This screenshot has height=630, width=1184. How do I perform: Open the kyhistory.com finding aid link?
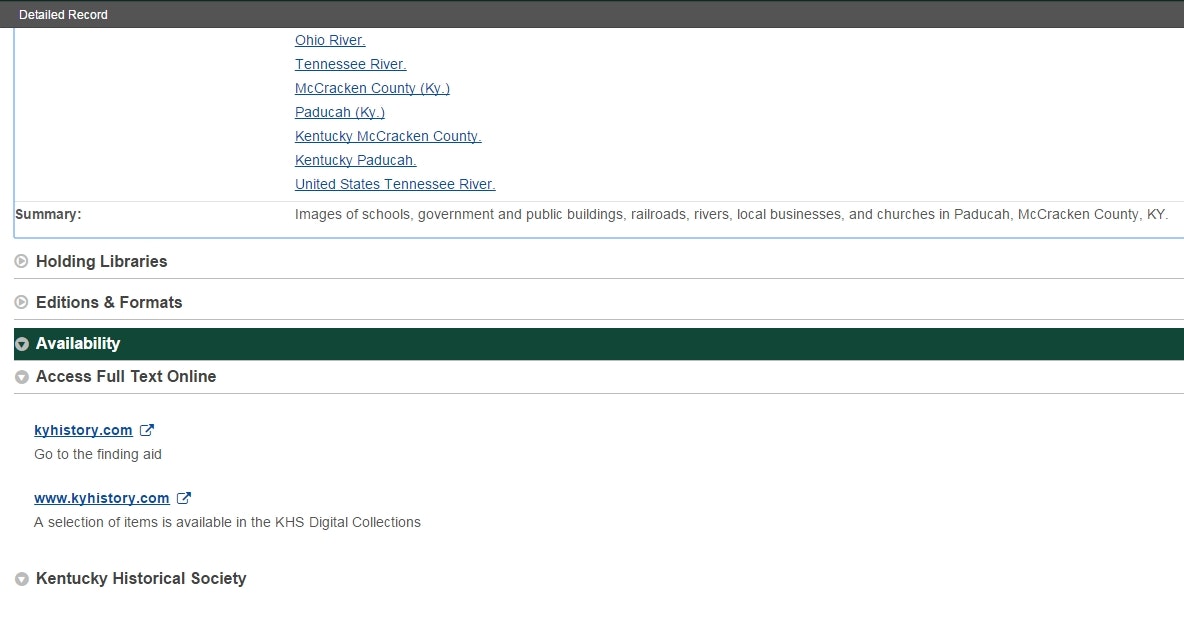click(x=83, y=430)
